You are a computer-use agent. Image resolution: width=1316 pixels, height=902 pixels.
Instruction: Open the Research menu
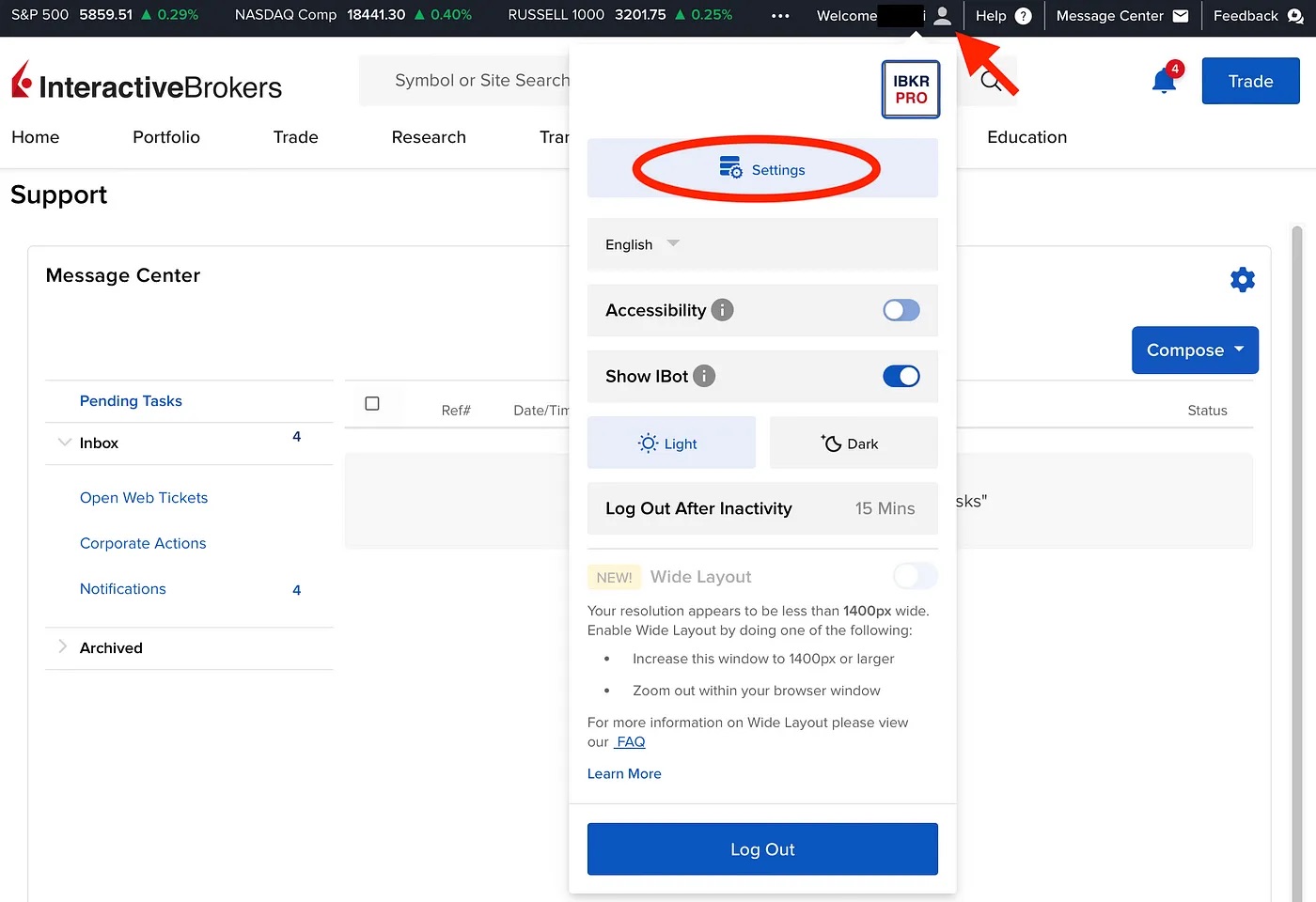[429, 137]
